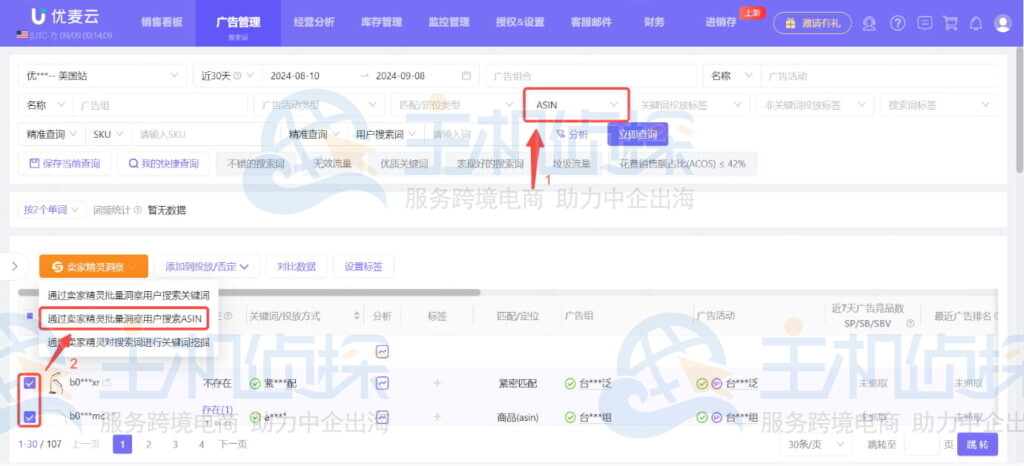The width and height of the screenshot is (1024, 466).
Task: Switch to 监控管理 tab
Action: (449, 22)
